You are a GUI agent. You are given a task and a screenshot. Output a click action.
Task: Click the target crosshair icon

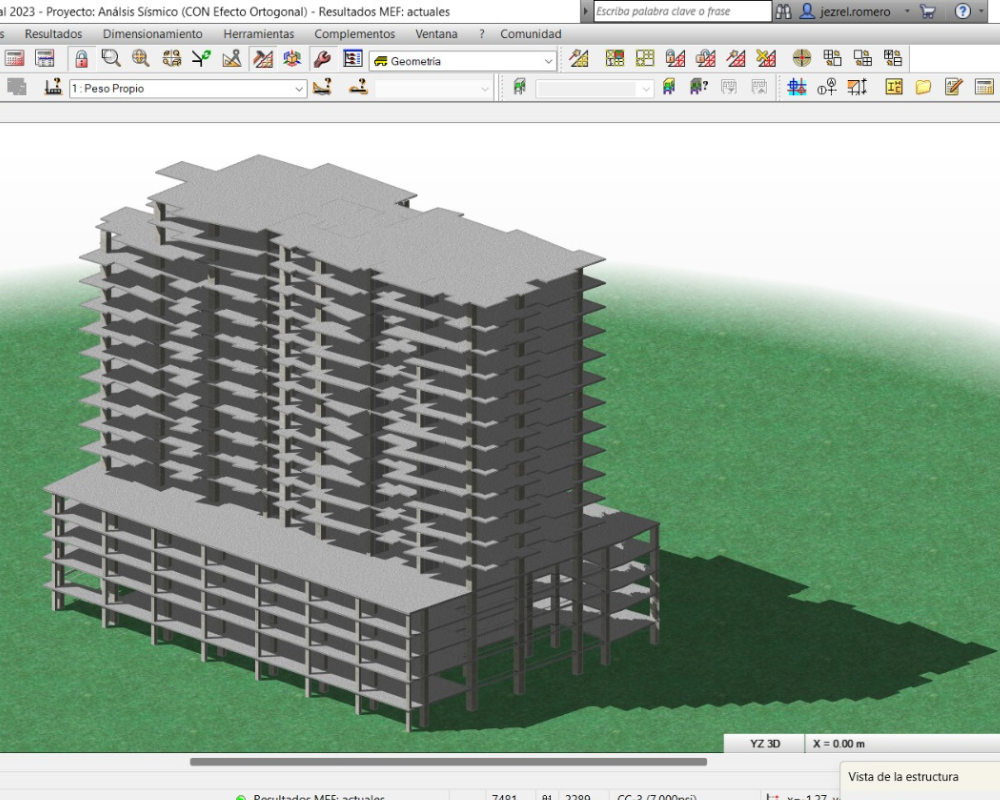pos(802,59)
